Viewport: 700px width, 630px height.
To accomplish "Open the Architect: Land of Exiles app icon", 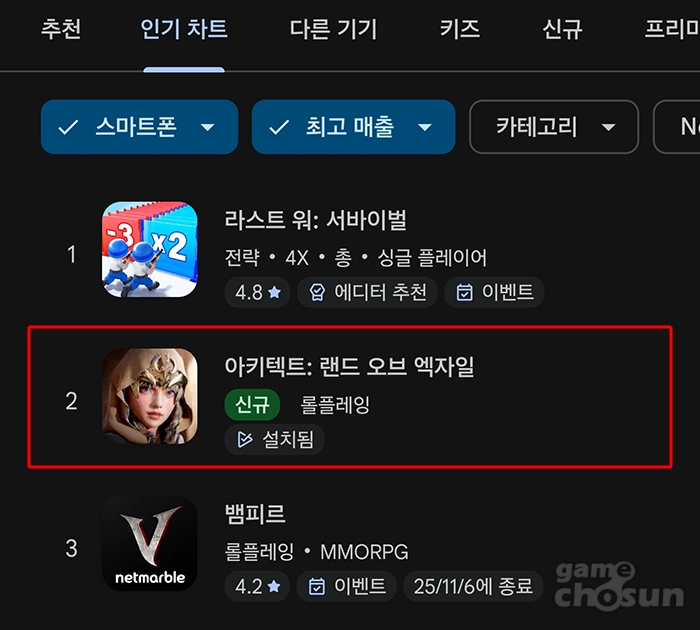I will coord(150,396).
